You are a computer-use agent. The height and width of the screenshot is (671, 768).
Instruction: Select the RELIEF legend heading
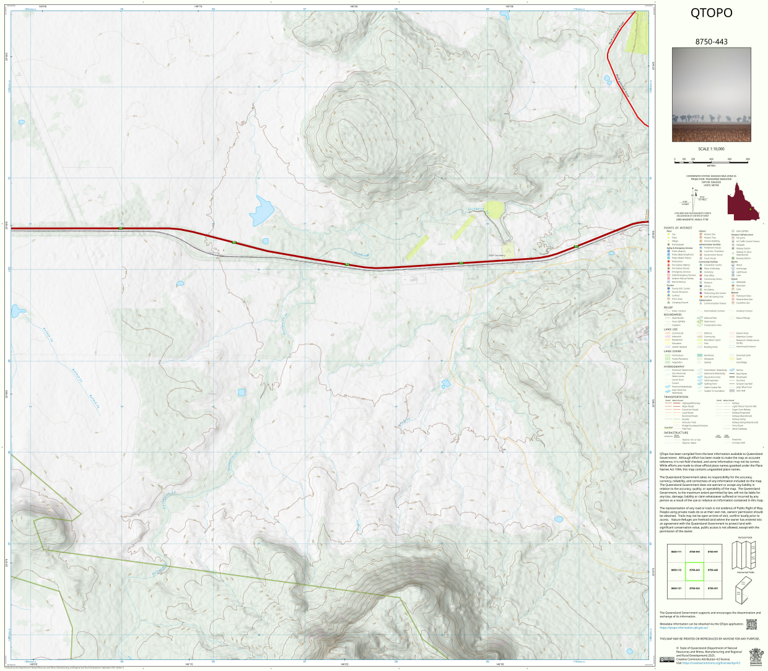(667, 308)
